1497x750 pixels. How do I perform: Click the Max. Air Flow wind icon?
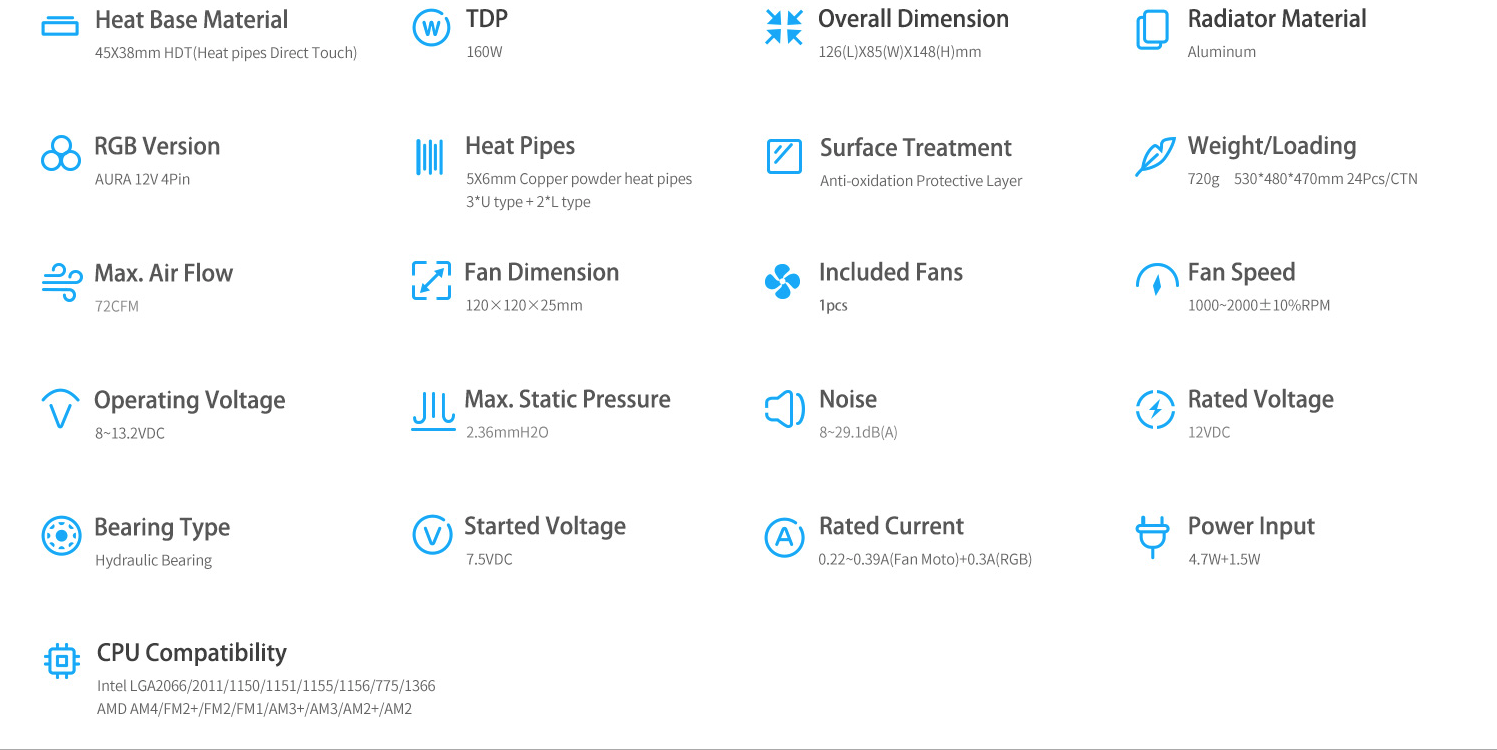point(62,282)
